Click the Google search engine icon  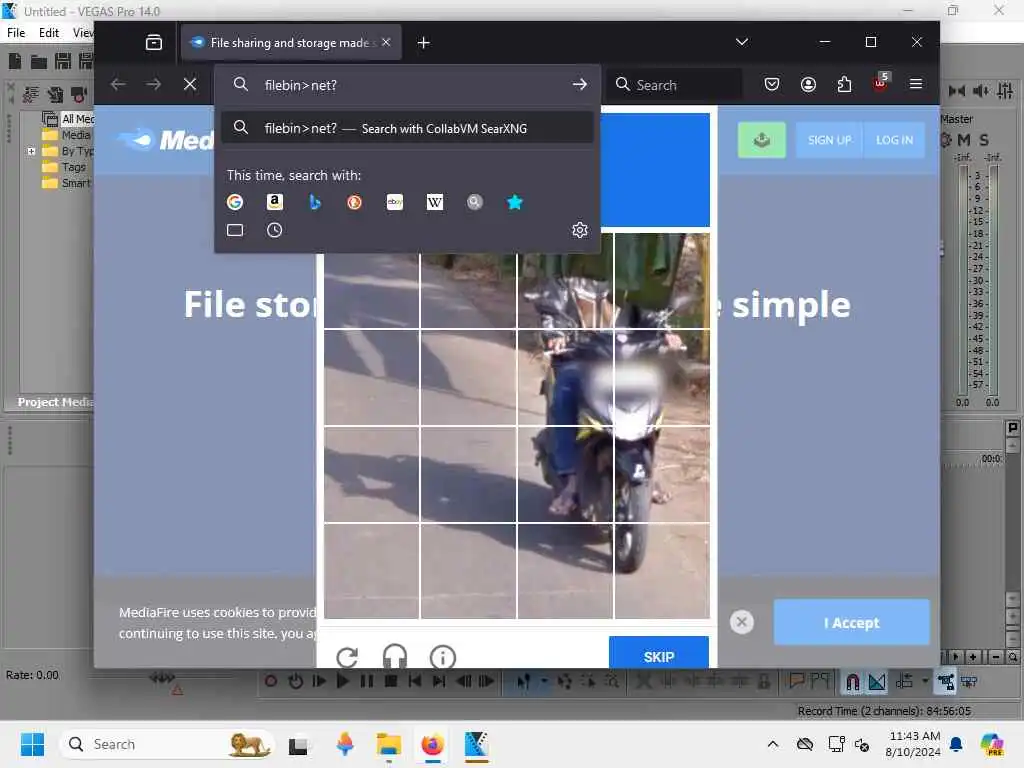235,202
